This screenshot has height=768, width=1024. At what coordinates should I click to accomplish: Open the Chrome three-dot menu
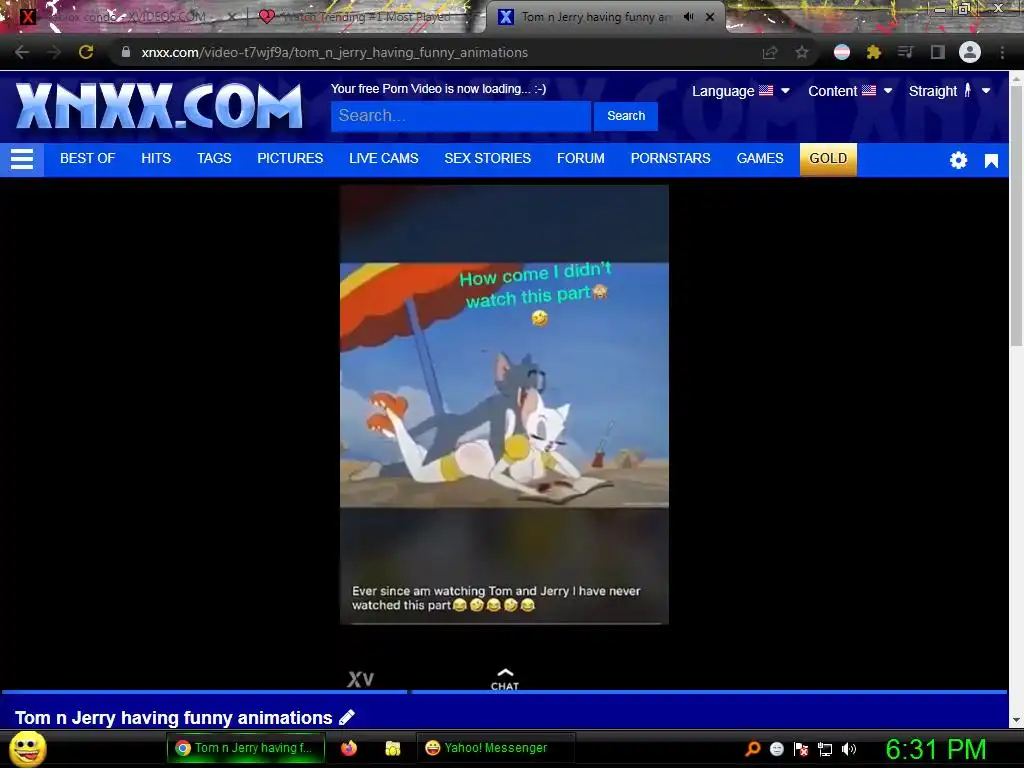coord(1002,52)
